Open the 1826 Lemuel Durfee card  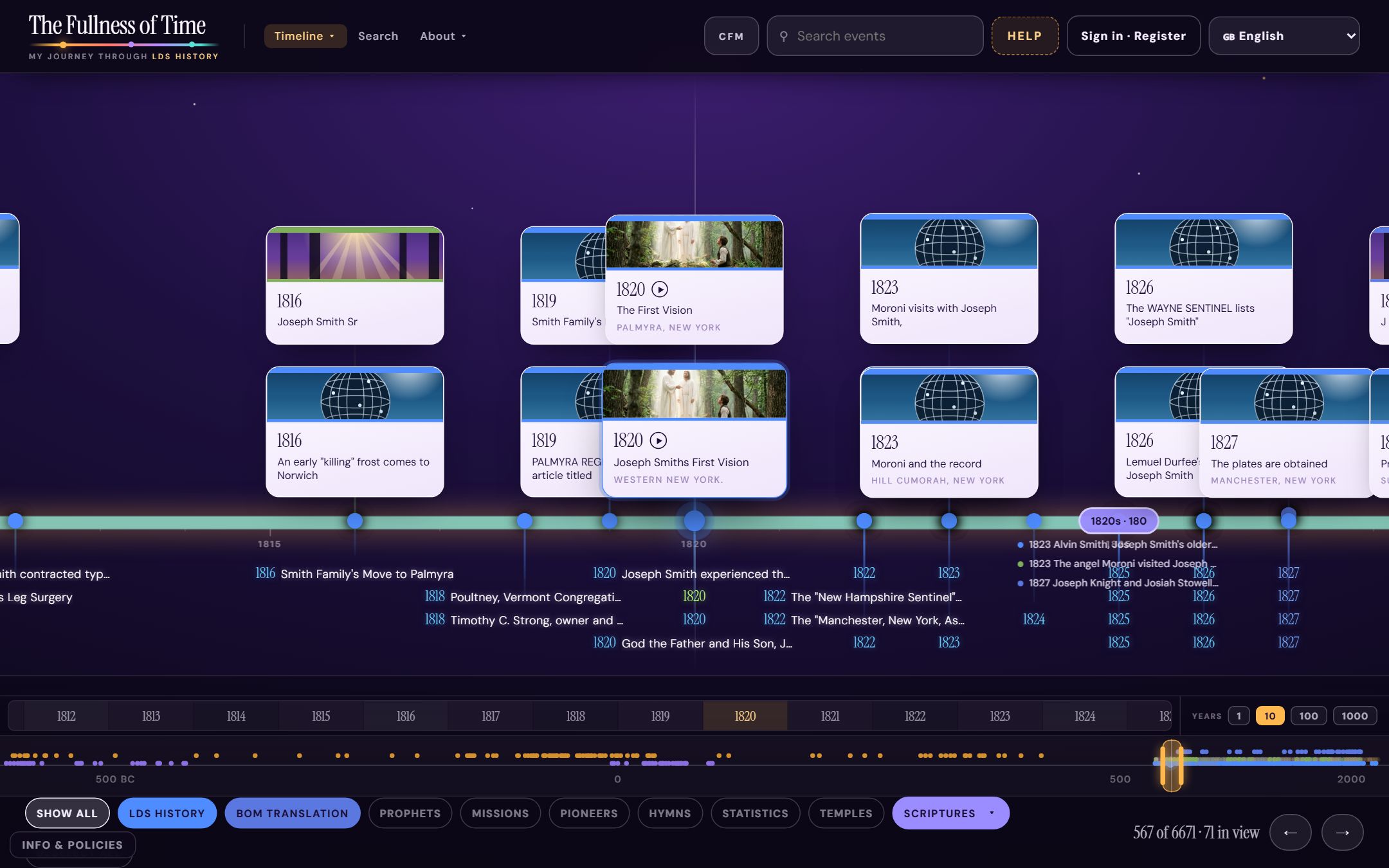pyautogui.click(x=1157, y=432)
